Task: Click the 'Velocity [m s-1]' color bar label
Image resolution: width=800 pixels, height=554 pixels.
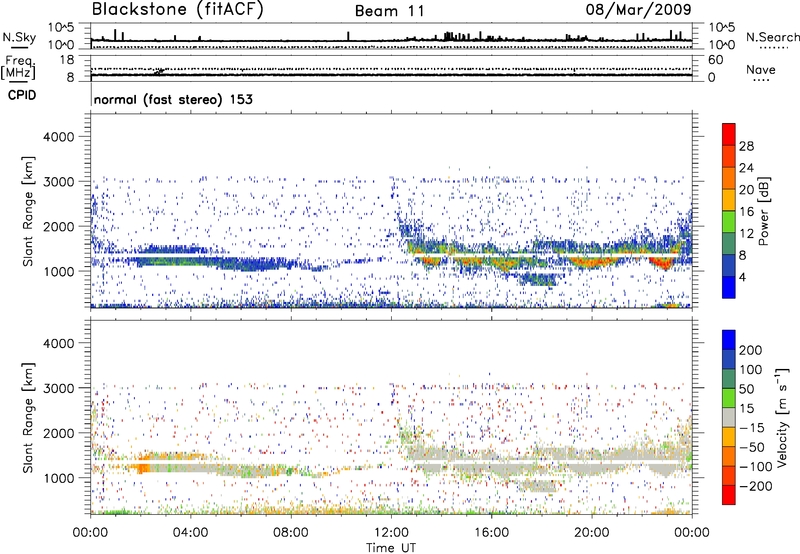Action: [782, 418]
